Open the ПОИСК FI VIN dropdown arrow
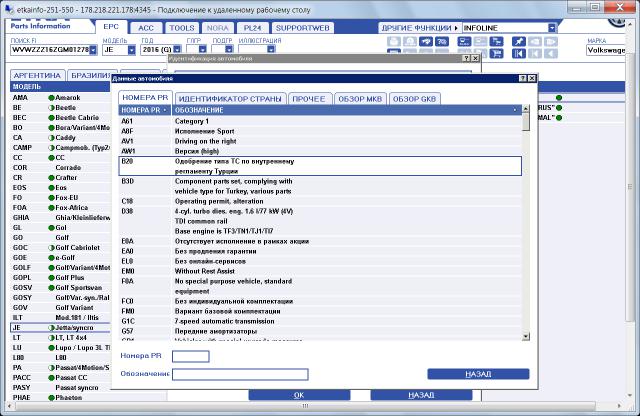Screen dimensions: 640x416 coord(93,50)
